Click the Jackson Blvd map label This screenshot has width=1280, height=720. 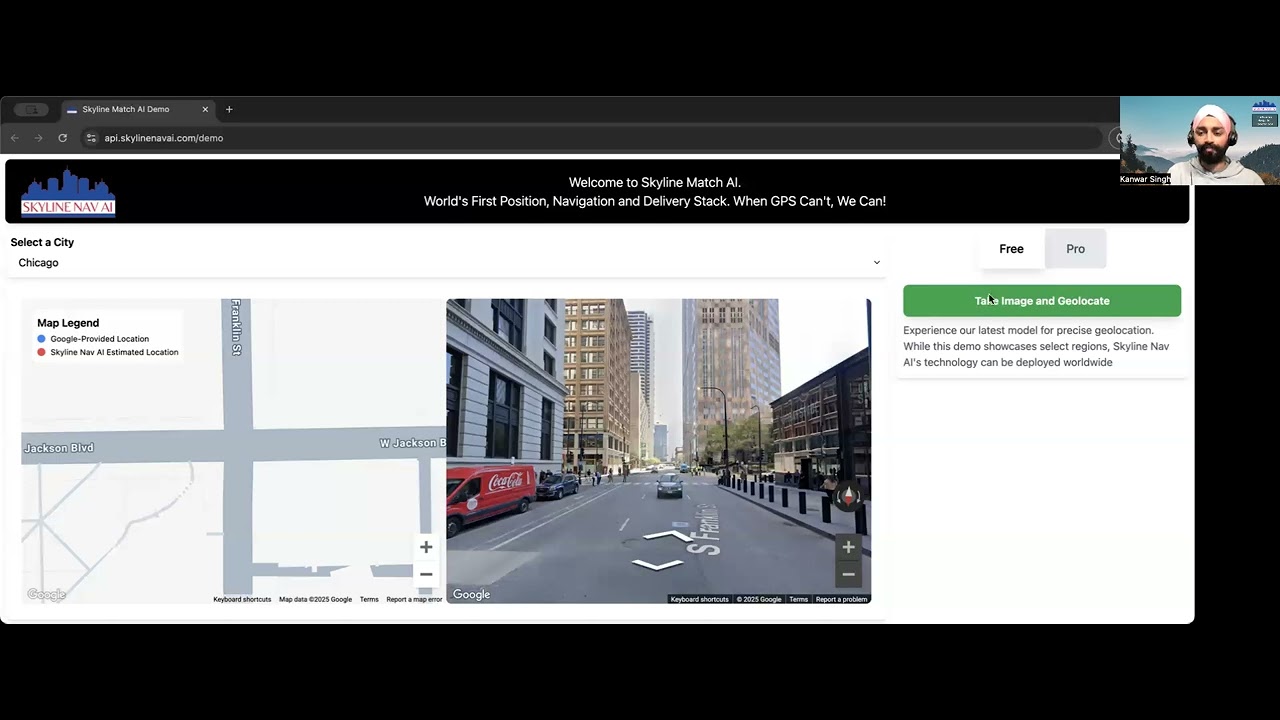coord(59,448)
